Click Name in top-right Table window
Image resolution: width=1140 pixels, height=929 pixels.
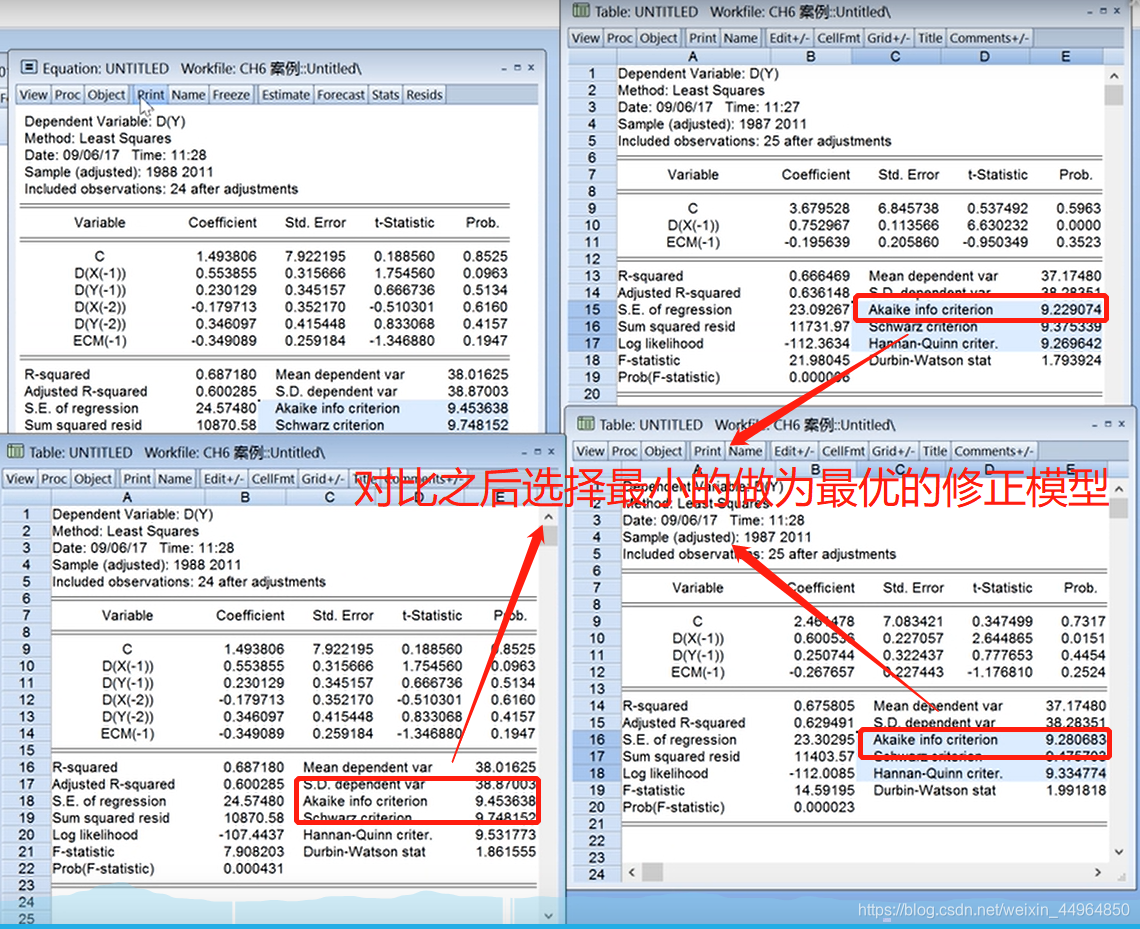[740, 38]
